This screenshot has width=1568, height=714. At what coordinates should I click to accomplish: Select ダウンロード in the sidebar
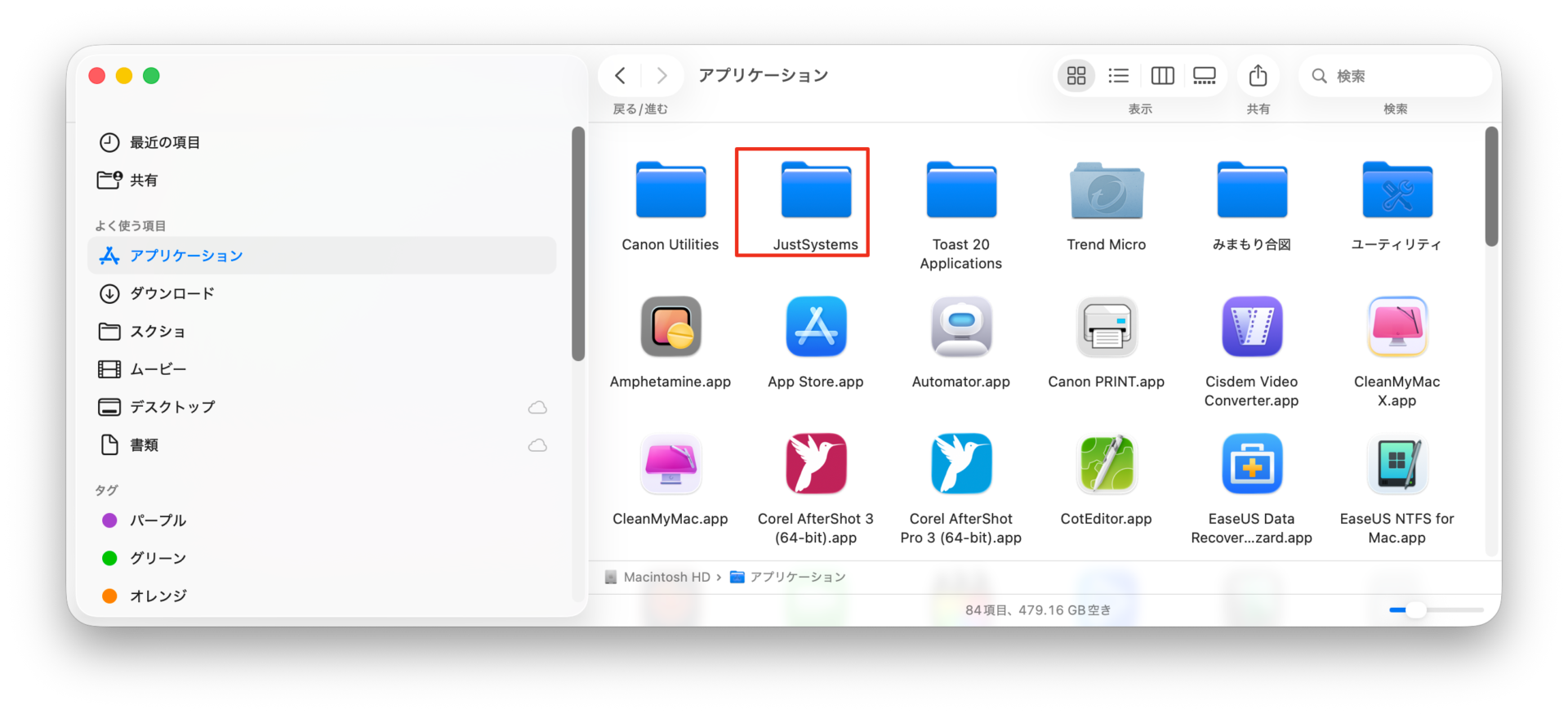171,293
